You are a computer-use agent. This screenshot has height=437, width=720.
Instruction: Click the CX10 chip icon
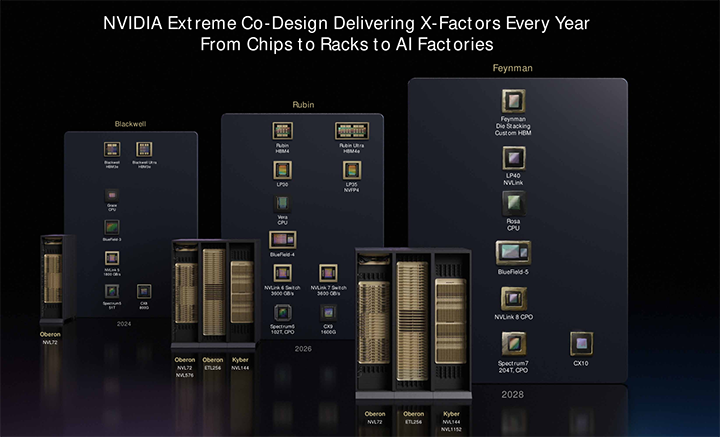(581, 343)
